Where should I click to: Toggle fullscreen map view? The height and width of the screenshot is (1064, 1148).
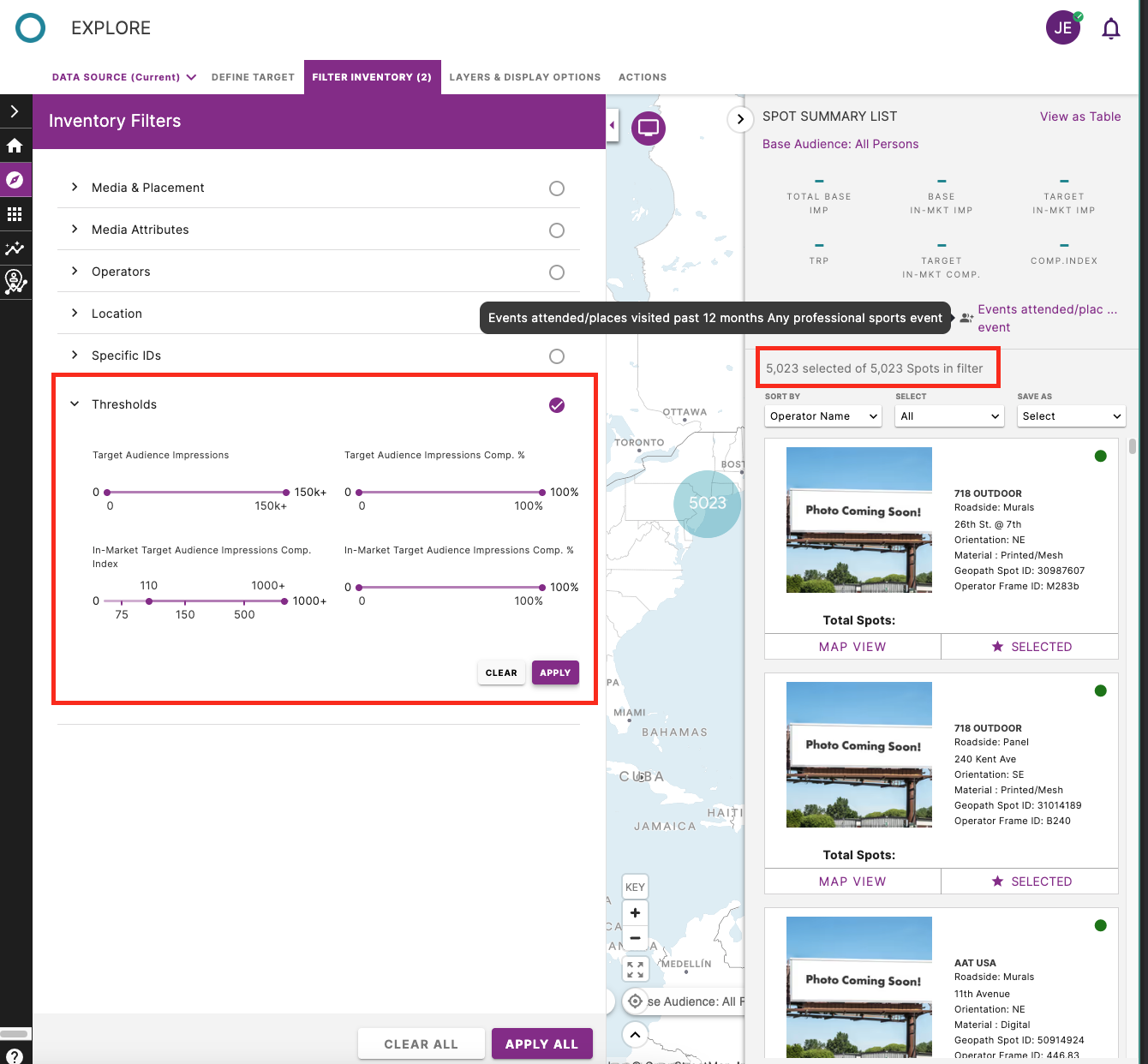(x=635, y=969)
